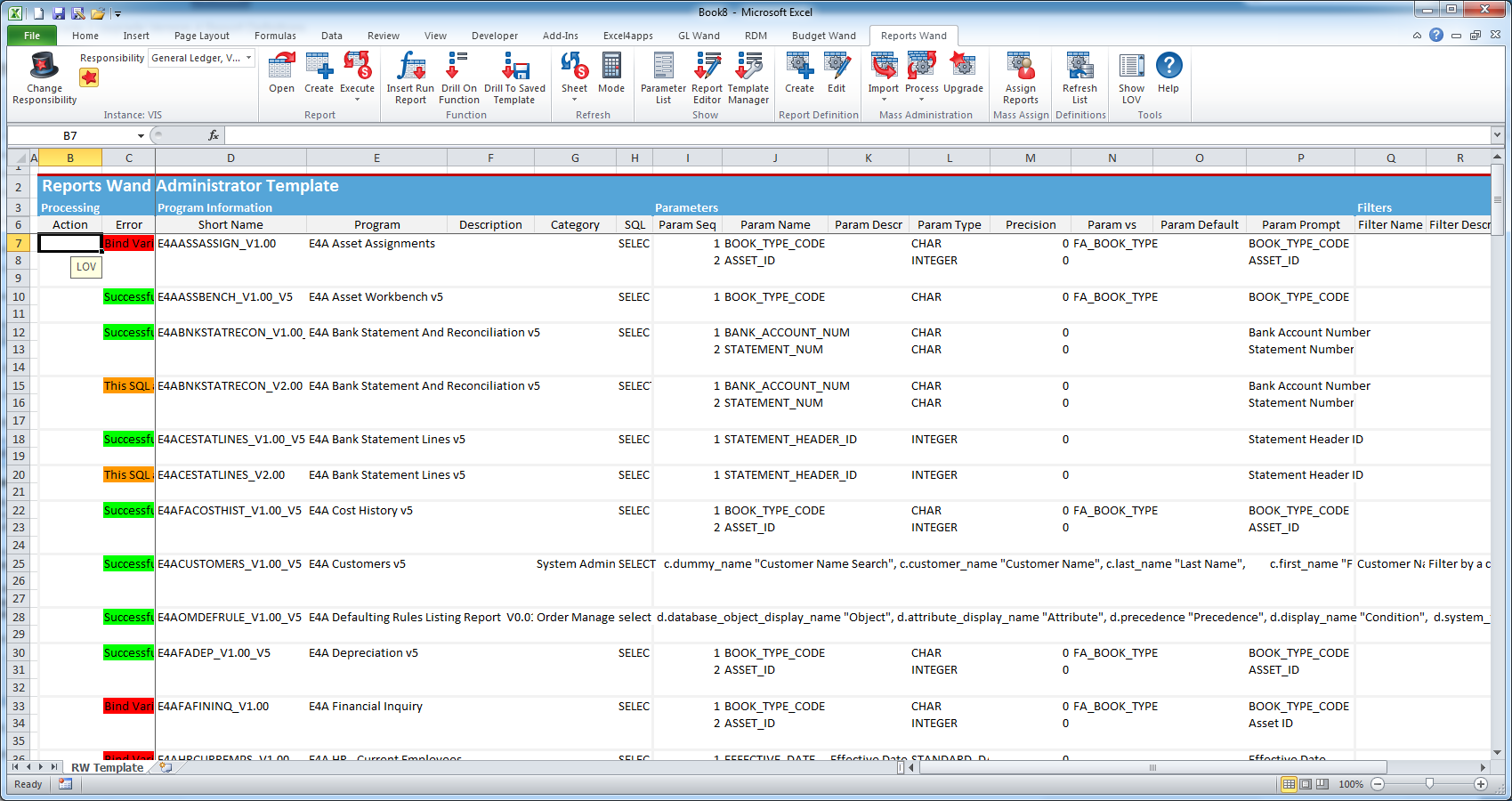The image size is (1512, 801).
Task: Click E4AFAFININQ_V1.00 cell
Action: tap(230, 706)
